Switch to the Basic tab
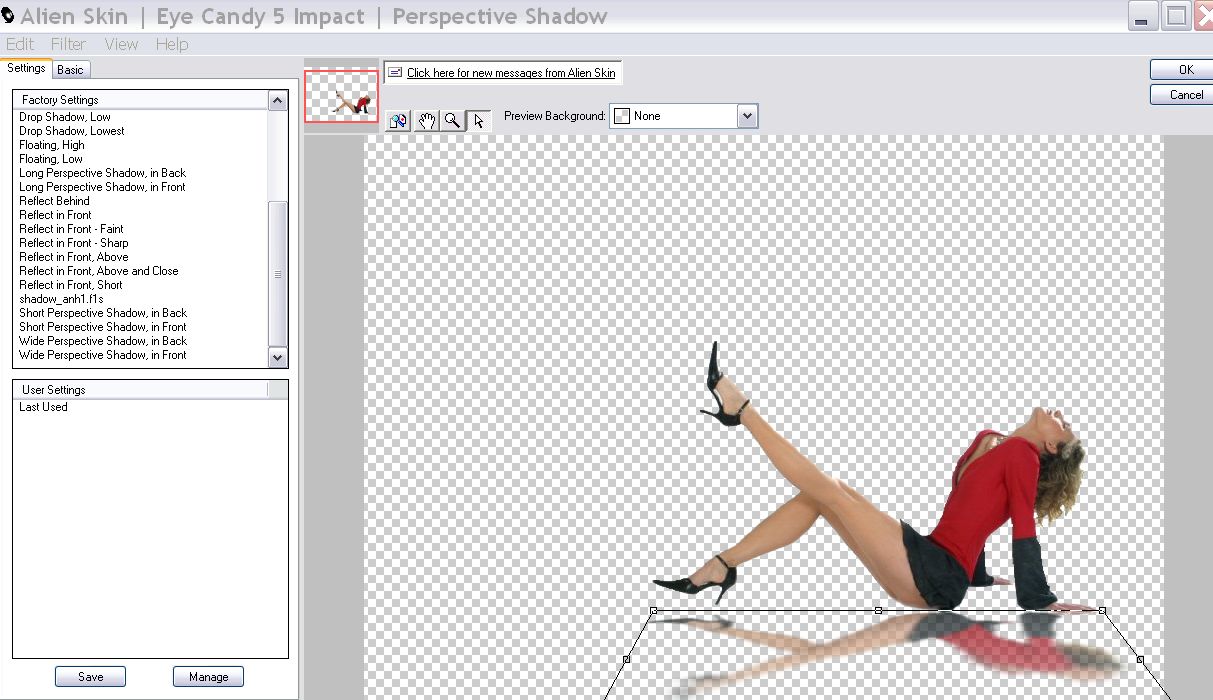The image size is (1213, 700). 70,70
